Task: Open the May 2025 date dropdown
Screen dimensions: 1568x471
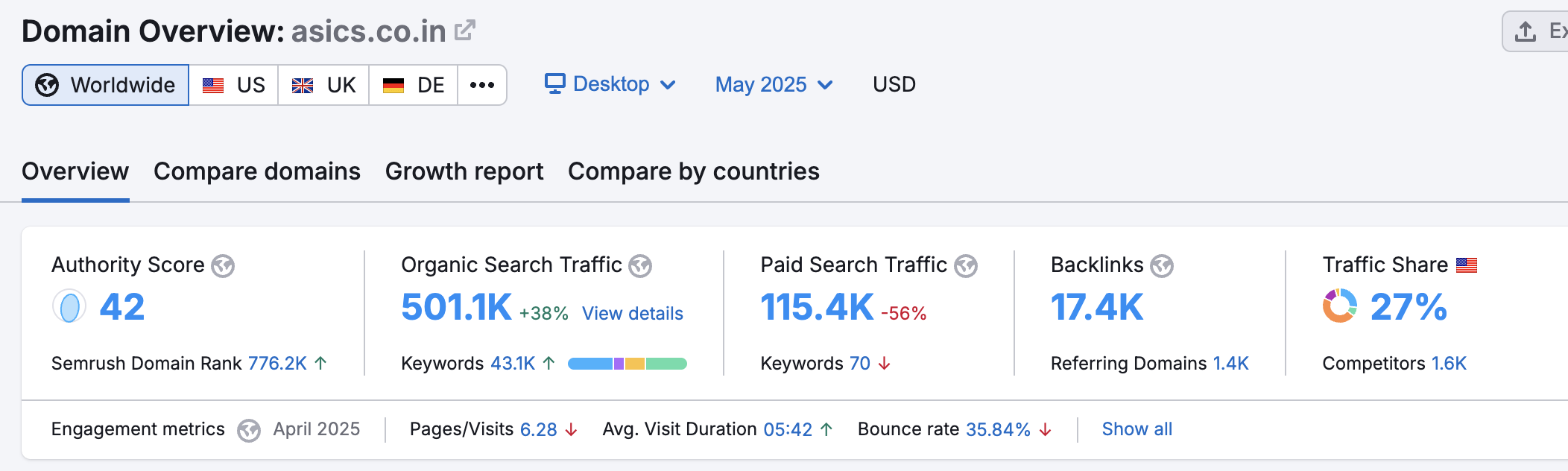Action: (774, 84)
